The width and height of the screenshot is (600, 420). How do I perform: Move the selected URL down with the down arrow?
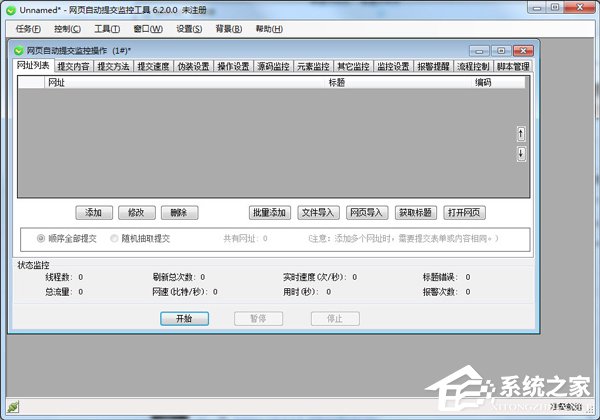[x=521, y=154]
